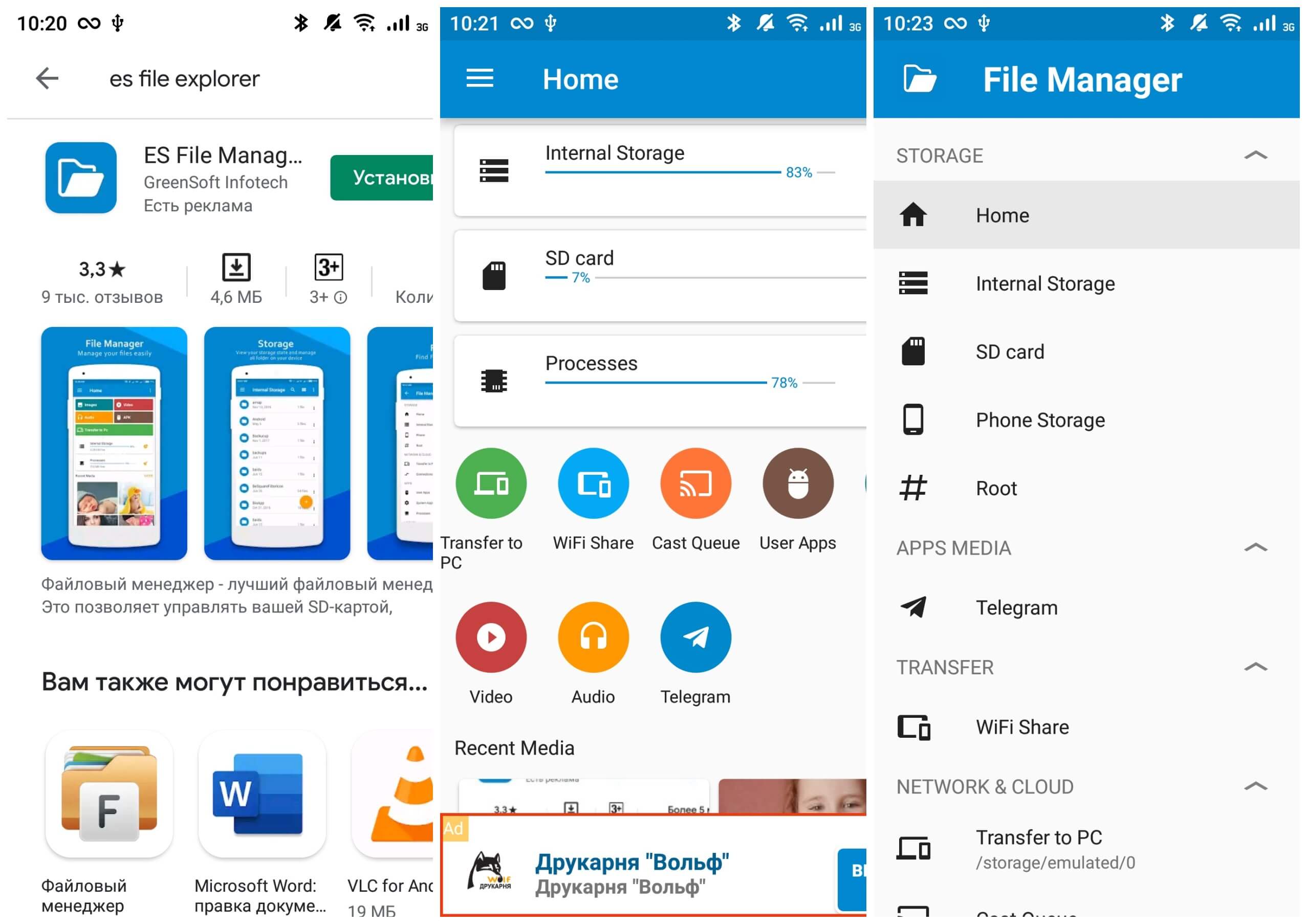The width and height of the screenshot is (1307, 924).
Task: Select Transfer to PC in the drawer
Action: [x=1086, y=849]
